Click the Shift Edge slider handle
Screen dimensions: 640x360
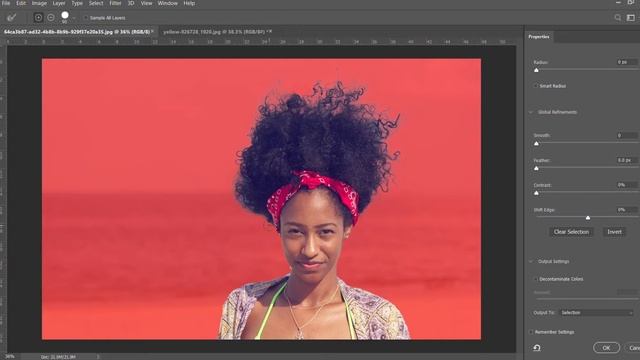(x=588, y=218)
